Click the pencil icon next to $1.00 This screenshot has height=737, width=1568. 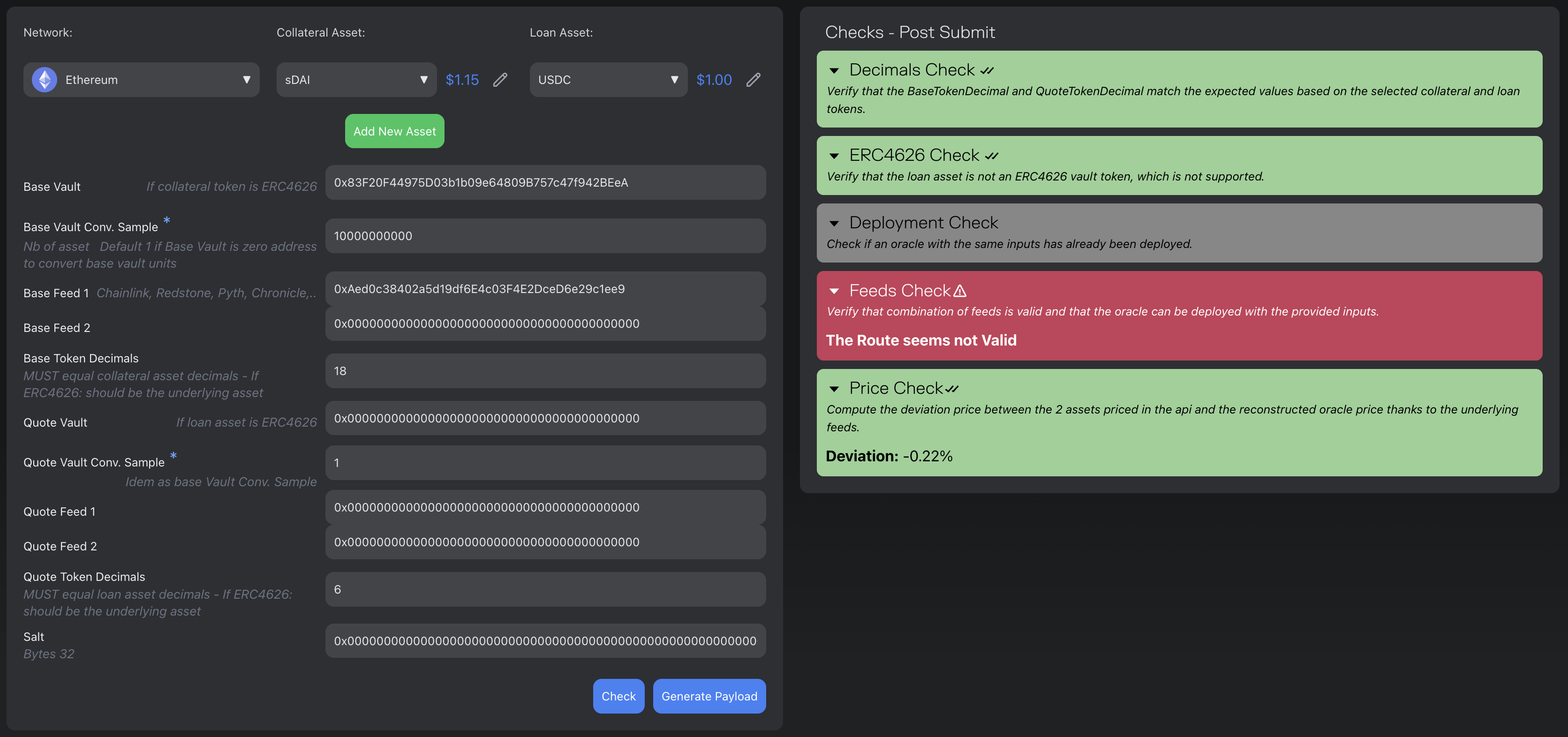pyautogui.click(x=753, y=80)
